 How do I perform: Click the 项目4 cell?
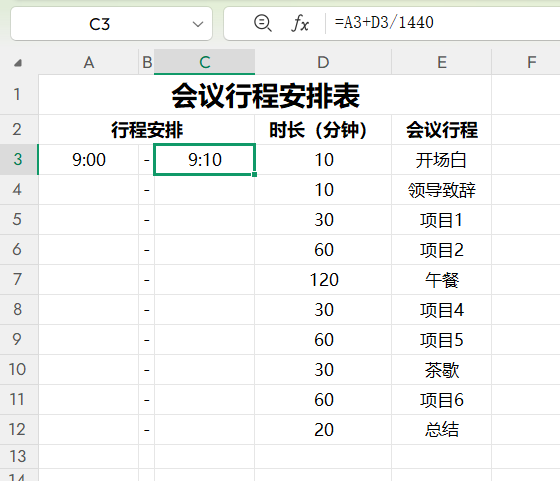click(x=441, y=310)
